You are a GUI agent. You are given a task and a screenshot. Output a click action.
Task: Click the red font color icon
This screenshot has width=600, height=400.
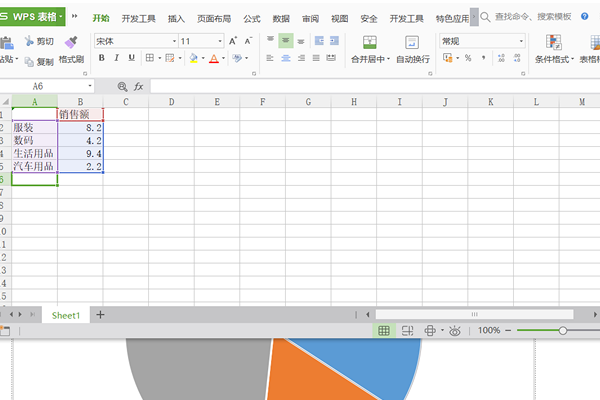click(214, 59)
